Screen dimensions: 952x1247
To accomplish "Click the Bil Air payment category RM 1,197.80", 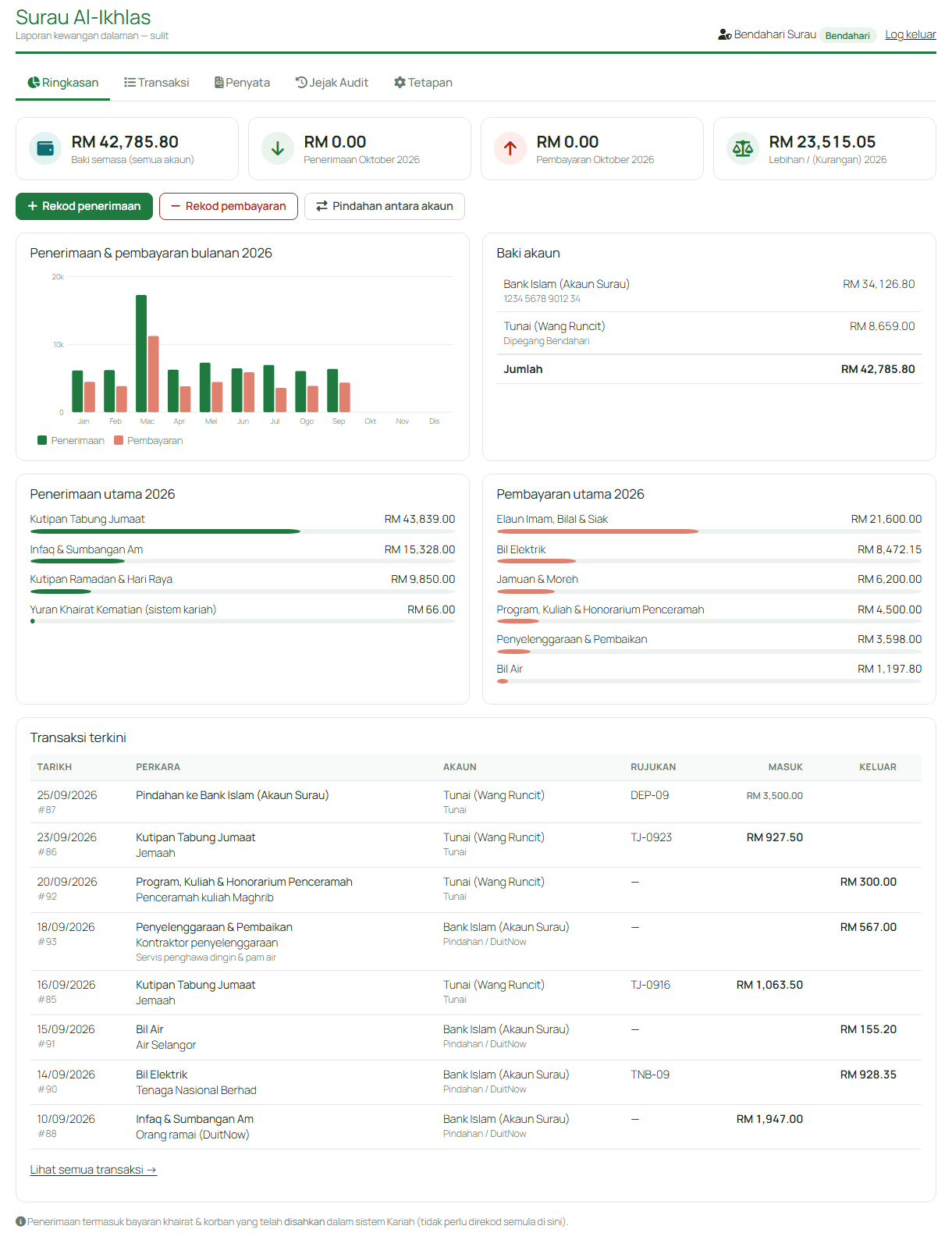I will (709, 672).
